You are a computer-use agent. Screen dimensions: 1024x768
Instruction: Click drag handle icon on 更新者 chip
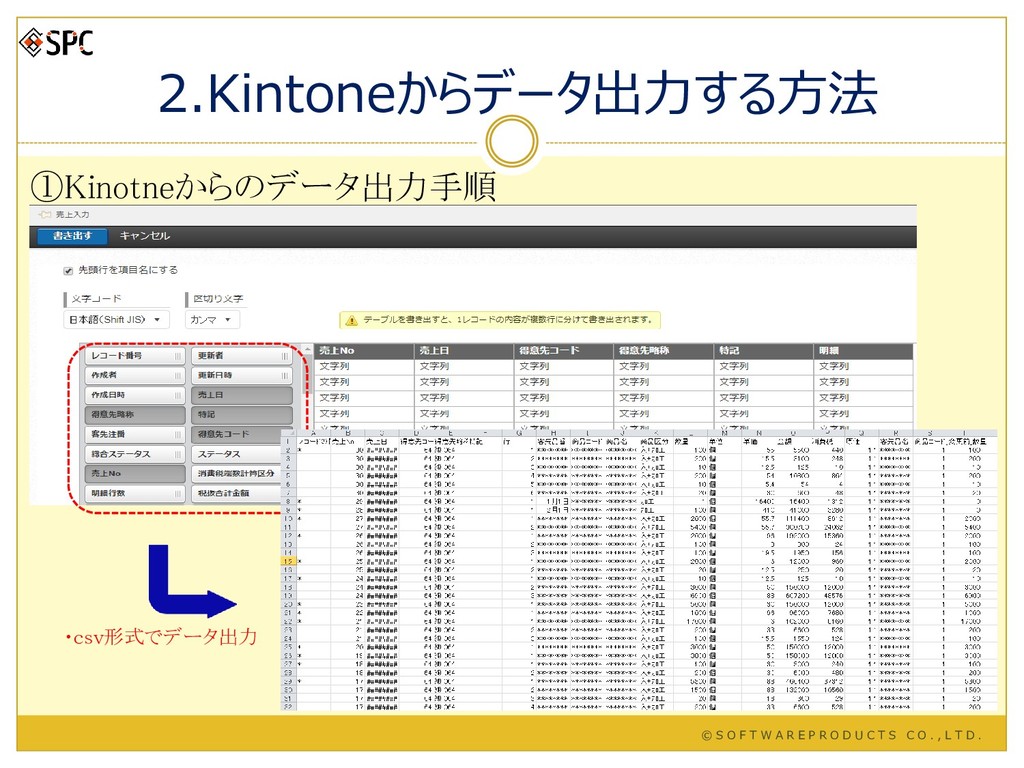pyautogui.click(x=285, y=356)
